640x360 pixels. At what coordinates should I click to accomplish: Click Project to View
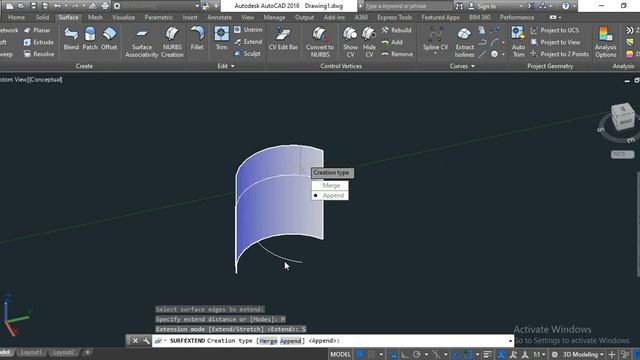tap(556, 42)
